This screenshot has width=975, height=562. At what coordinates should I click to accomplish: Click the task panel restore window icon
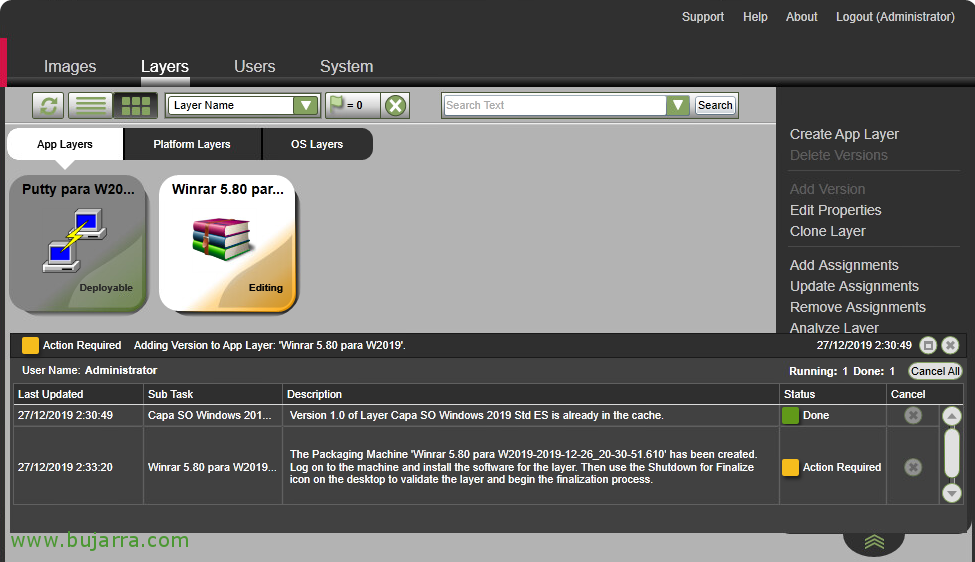tap(928, 345)
